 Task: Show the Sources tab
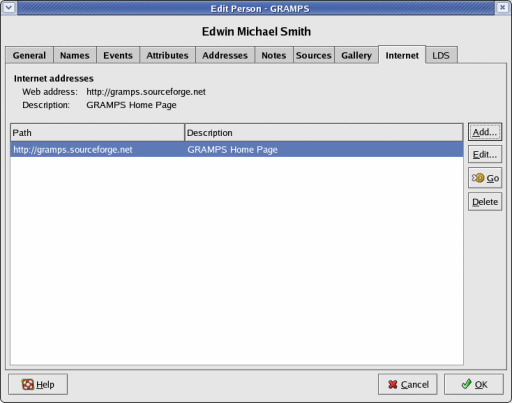pyautogui.click(x=314, y=55)
